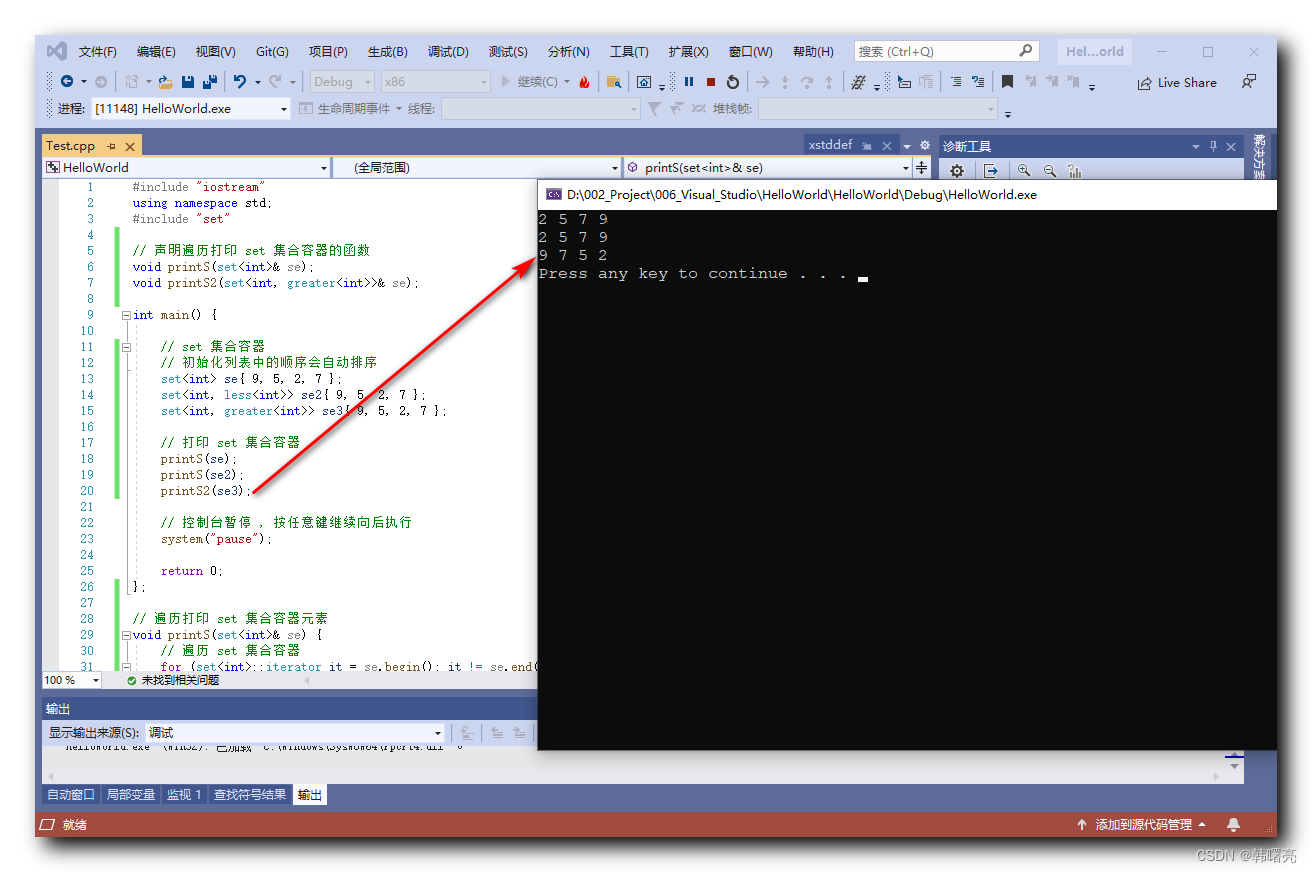Close the Test.cpp tab
Viewport: 1312px width, 872px height.
click(130, 146)
